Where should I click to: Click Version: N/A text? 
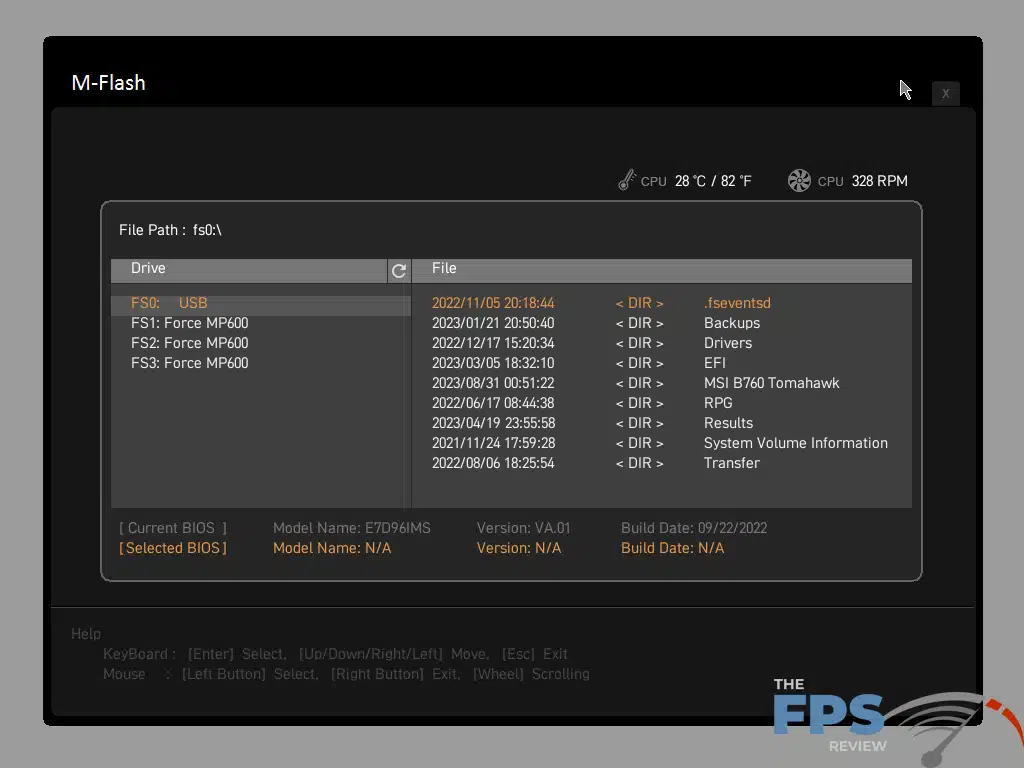[519, 548]
